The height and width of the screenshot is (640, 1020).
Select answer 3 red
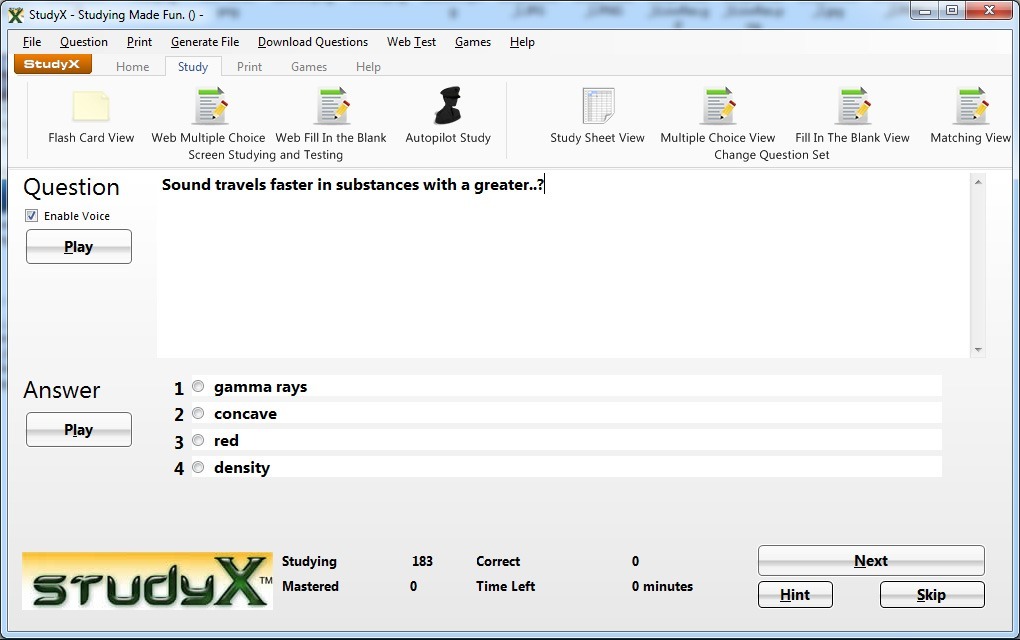[x=198, y=440]
